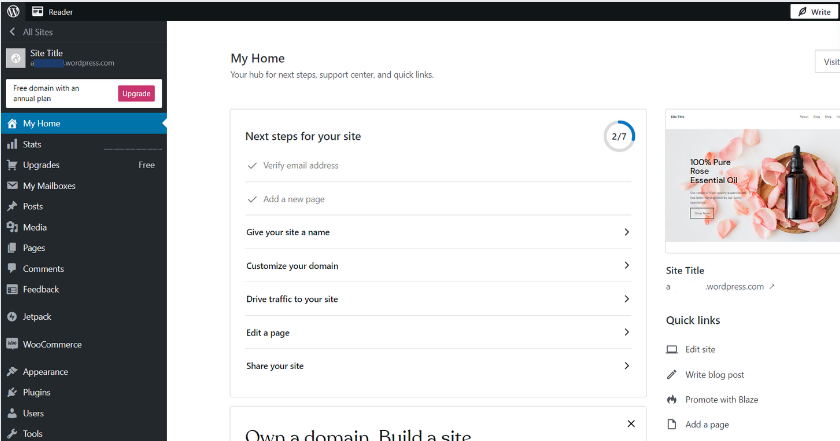Click the 2/7 progress ring
The width and height of the screenshot is (840, 441).
coord(619,136)
